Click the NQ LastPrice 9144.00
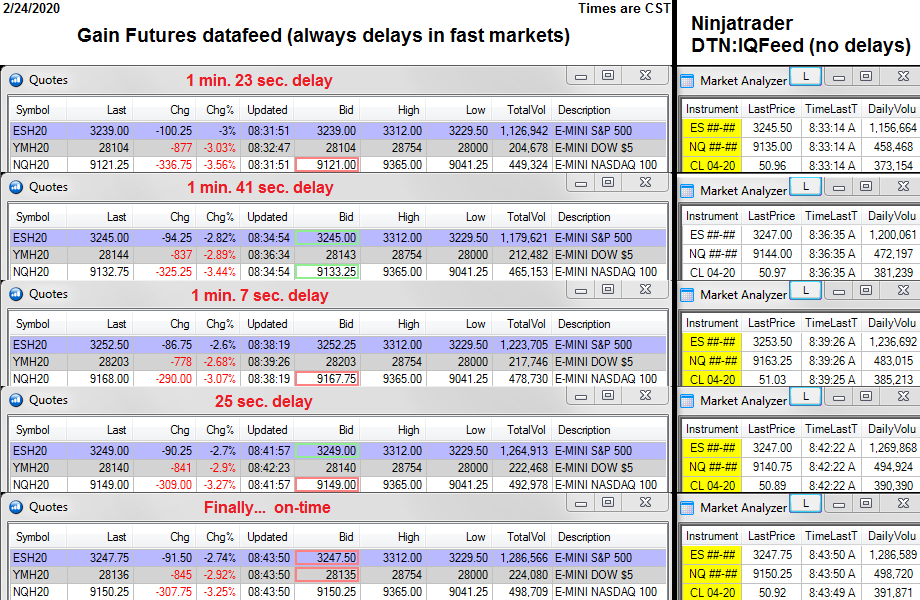 772,253
